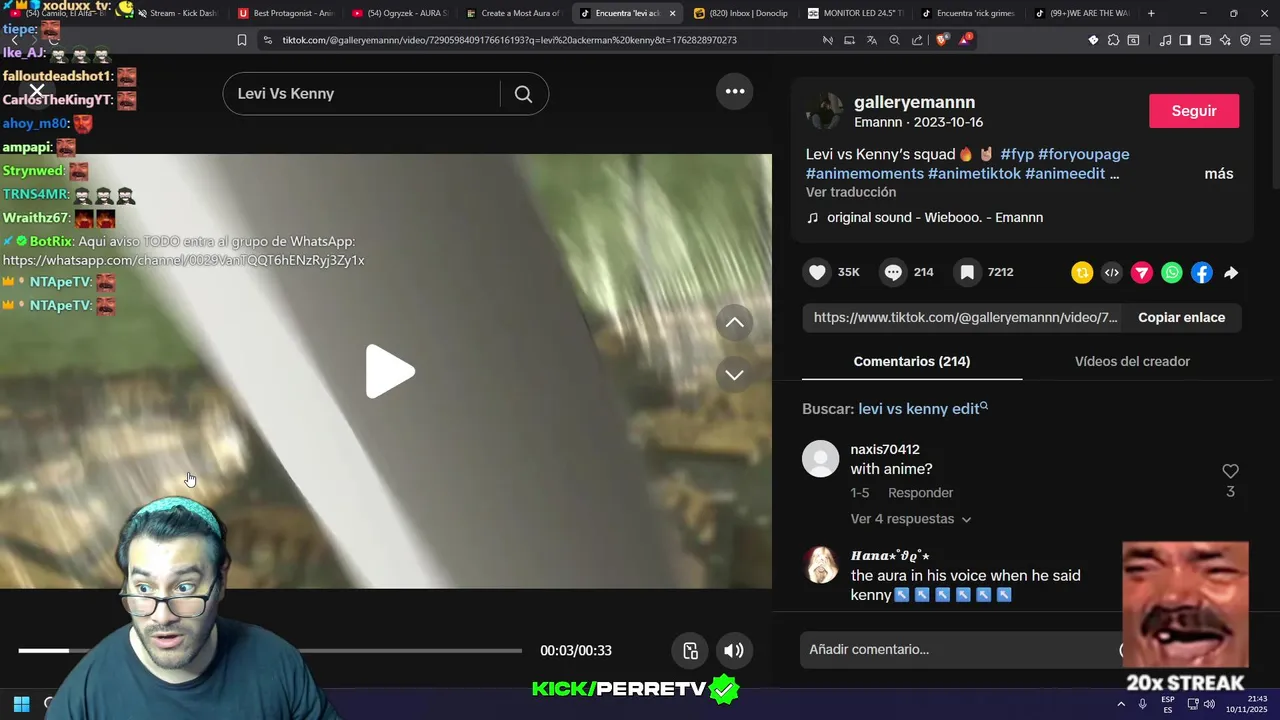The image size is (1280, 720).
Task: Switch to Stream - Kick Dashboard tab
Action: [x=176, y=13]
